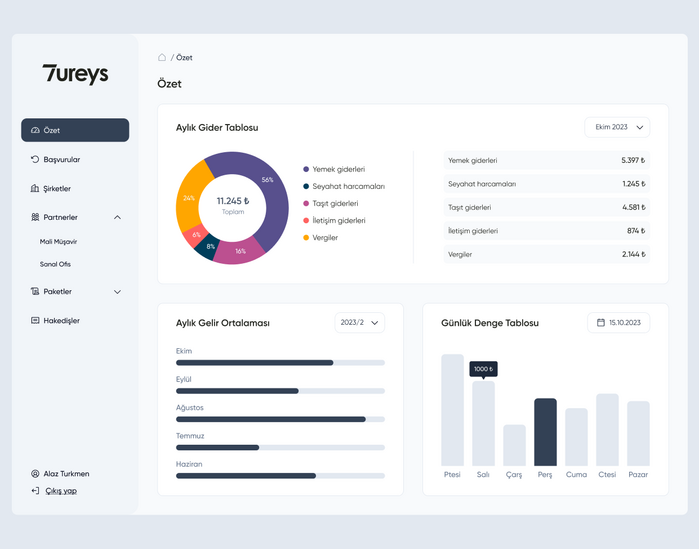Open the 2023/2 period dropdown
Viewport: 699px width, 549px height.
coord(359,323)
